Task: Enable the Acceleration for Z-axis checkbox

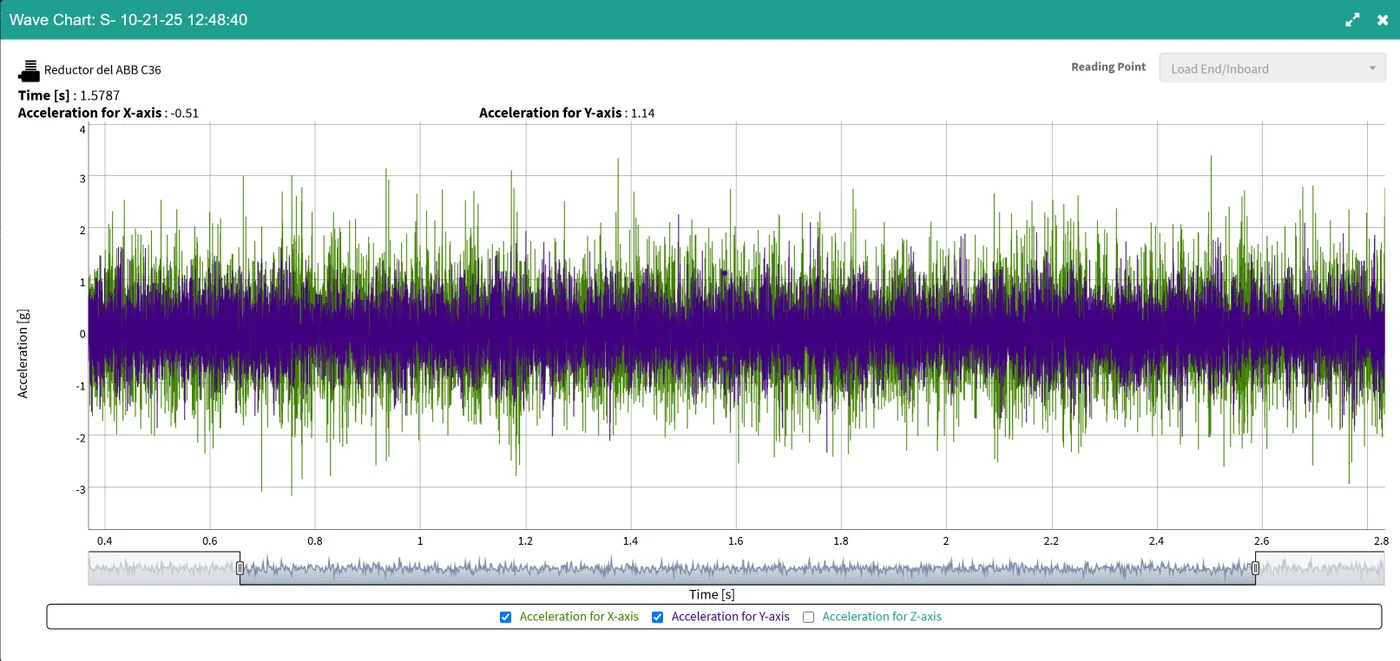Action: [x=809, y=617]
